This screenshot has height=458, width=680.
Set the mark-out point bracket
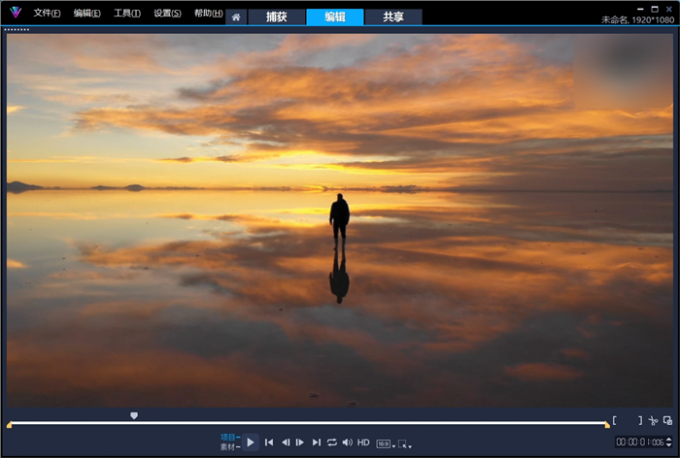639,421
